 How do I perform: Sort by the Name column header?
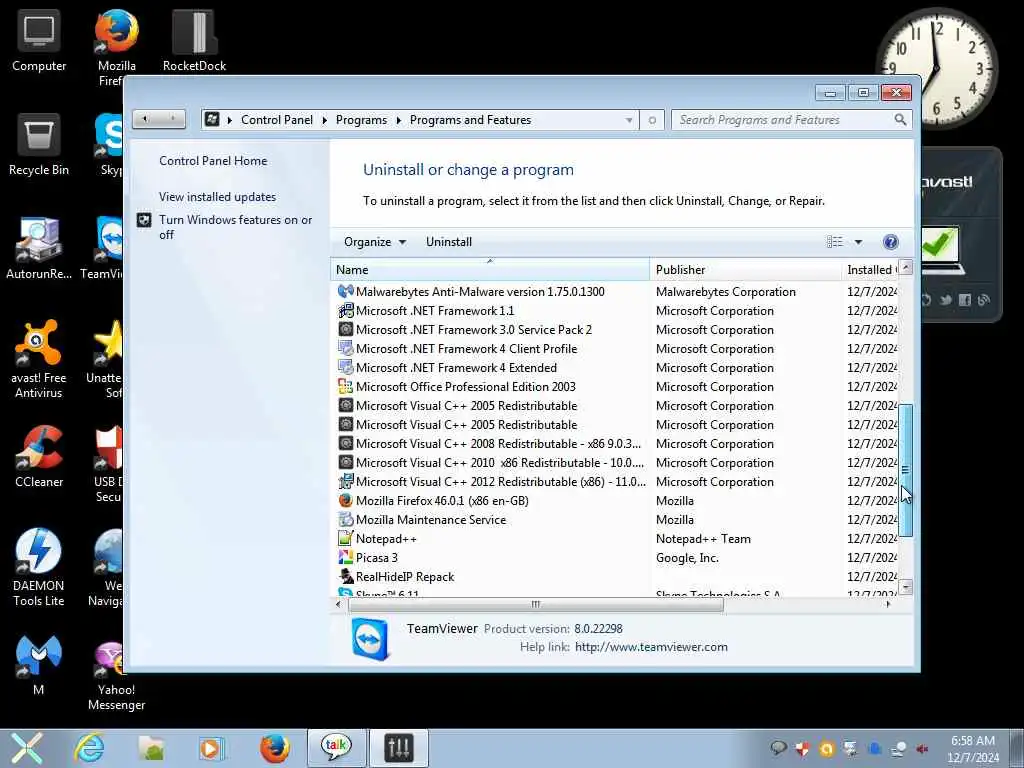490,269
